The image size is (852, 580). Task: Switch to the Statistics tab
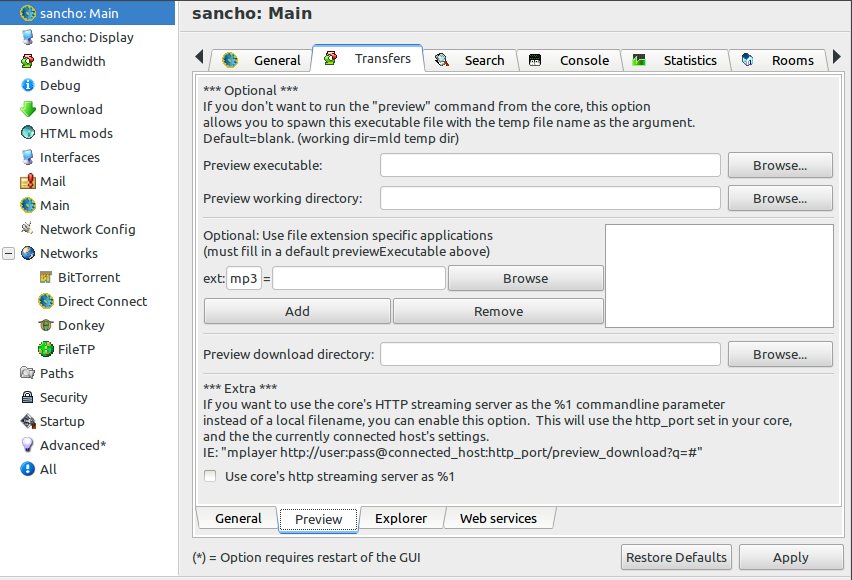point(674,60)
